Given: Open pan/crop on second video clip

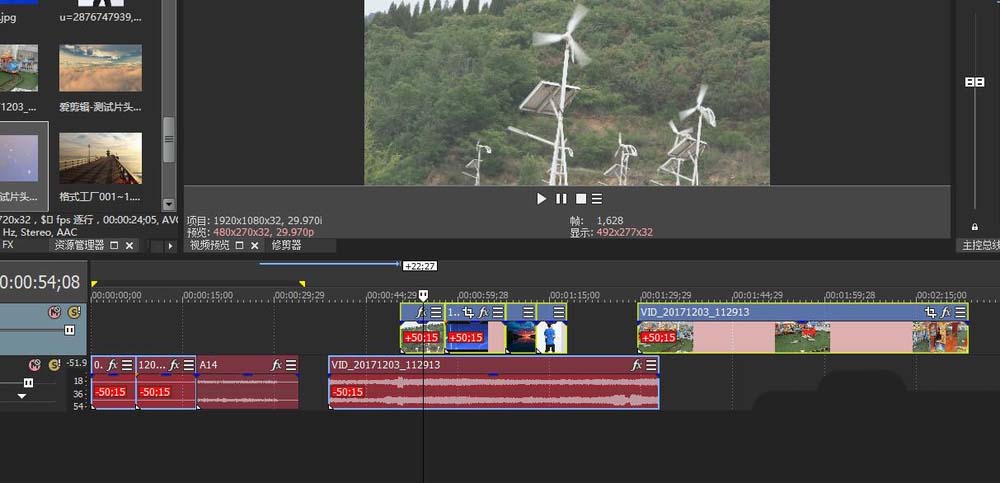Looking at the screenshot, I should 469,312.
